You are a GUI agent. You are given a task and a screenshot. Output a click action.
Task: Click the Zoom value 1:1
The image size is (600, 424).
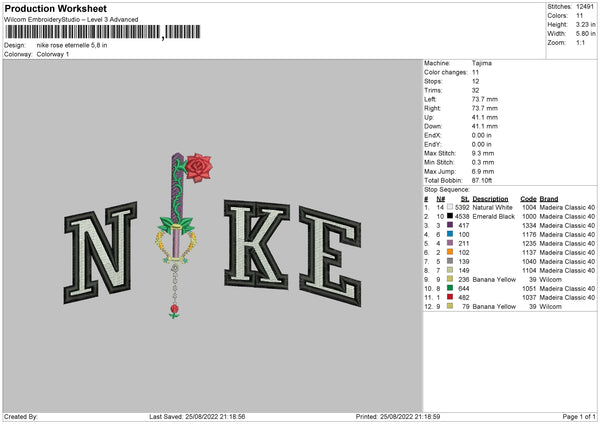pyautogui.click(x=580, y=42)
